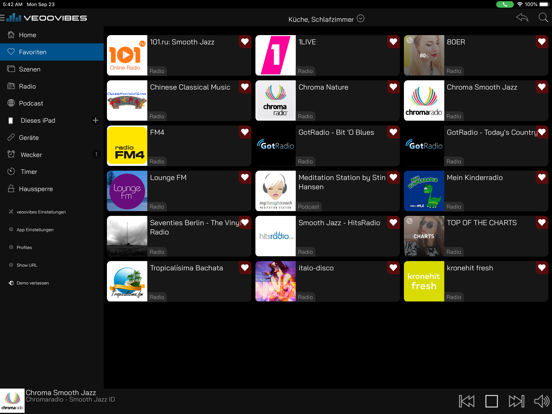Play 1LIVE via its pink logo

coord(276,55)
